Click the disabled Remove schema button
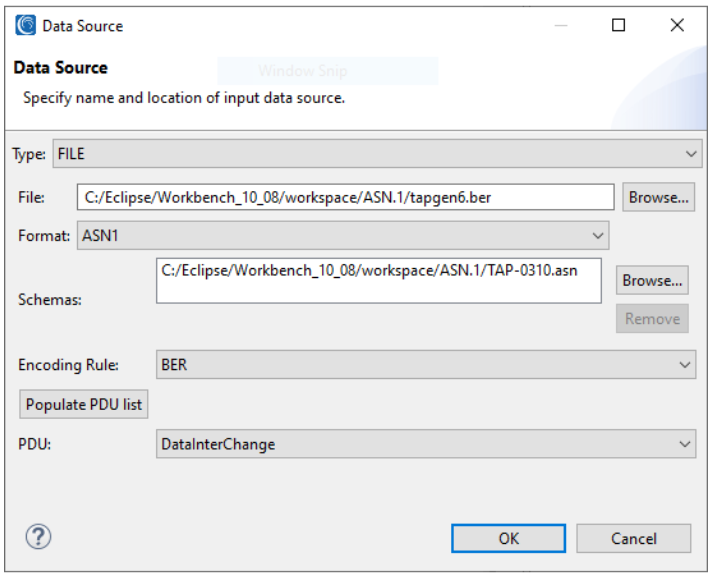The width and height of the screenshot is (712, 577). coord(652,319)
